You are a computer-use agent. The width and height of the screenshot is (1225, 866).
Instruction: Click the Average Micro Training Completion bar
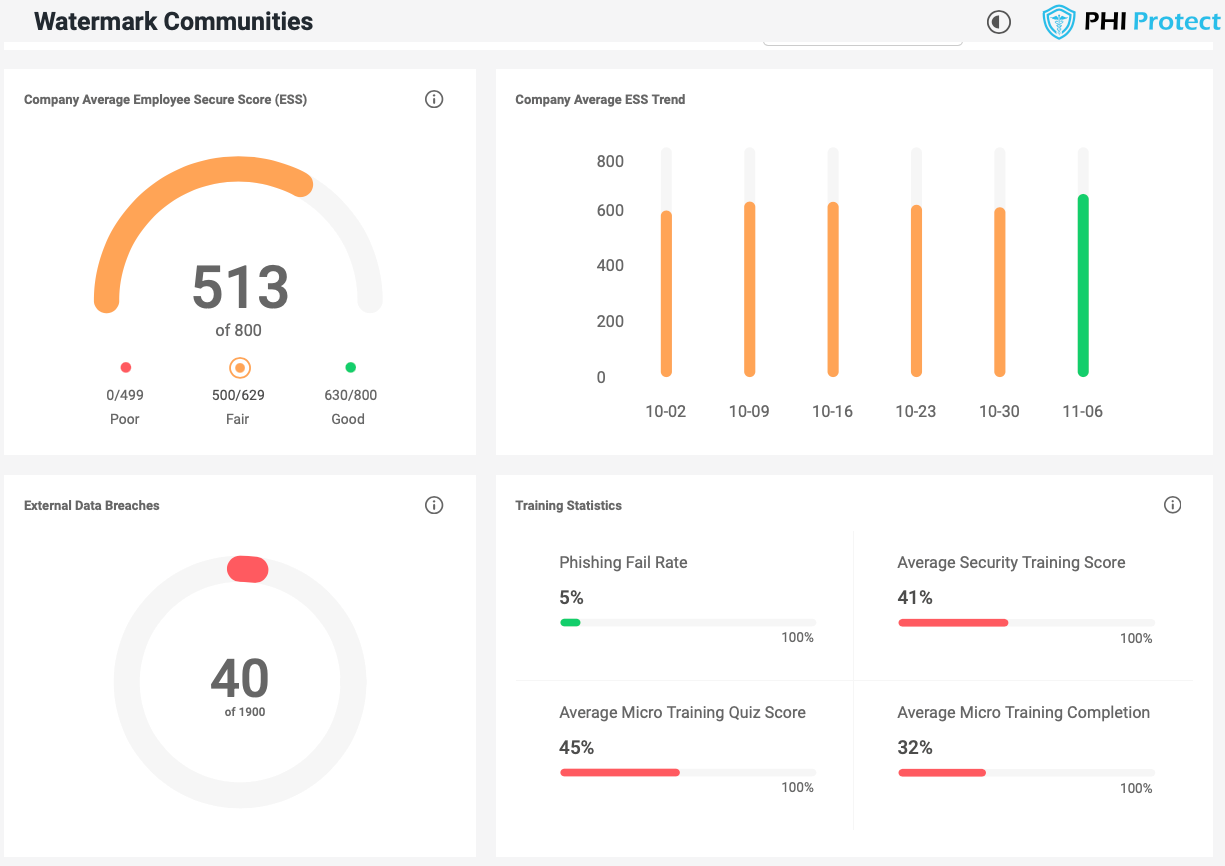tap(1026, 773)
